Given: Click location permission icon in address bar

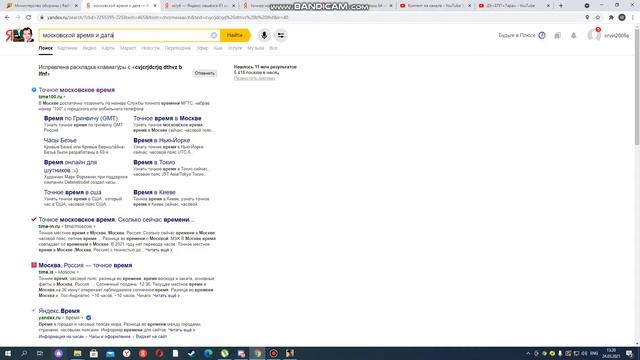Looking at the screenshot, I should (x=587, y=18).
